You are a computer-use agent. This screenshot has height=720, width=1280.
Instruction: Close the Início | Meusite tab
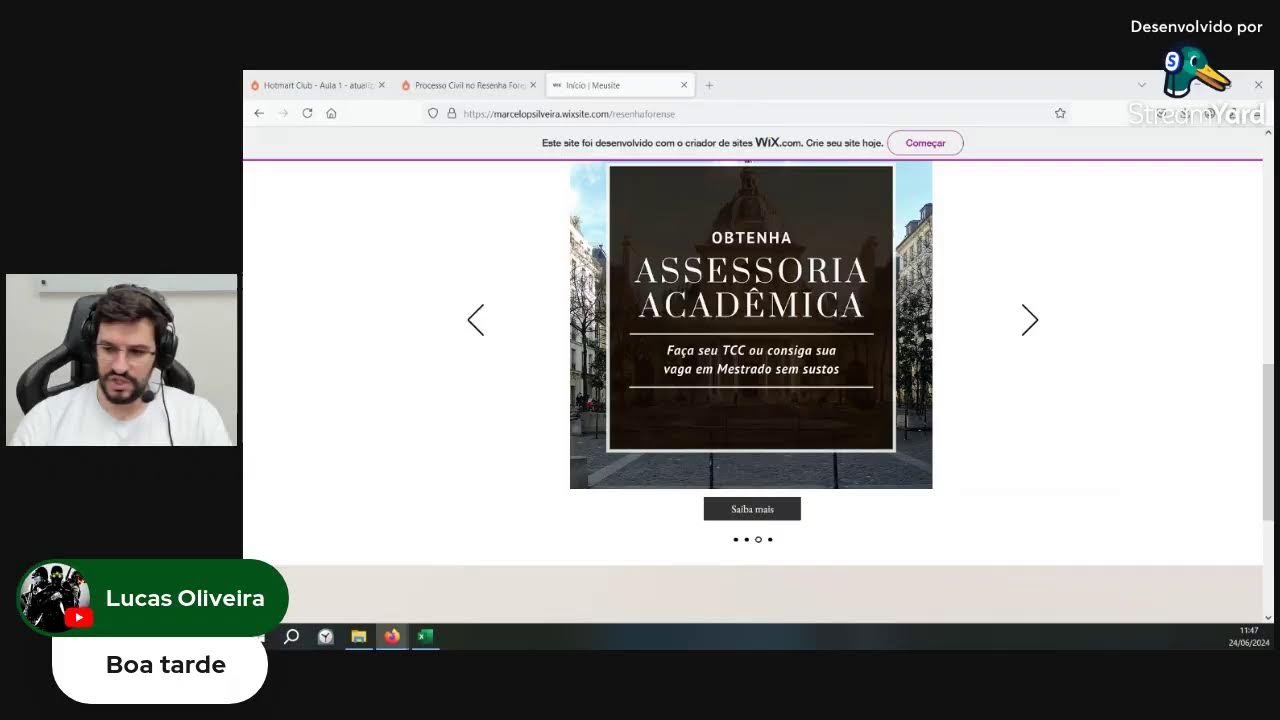tap(684, 85)
